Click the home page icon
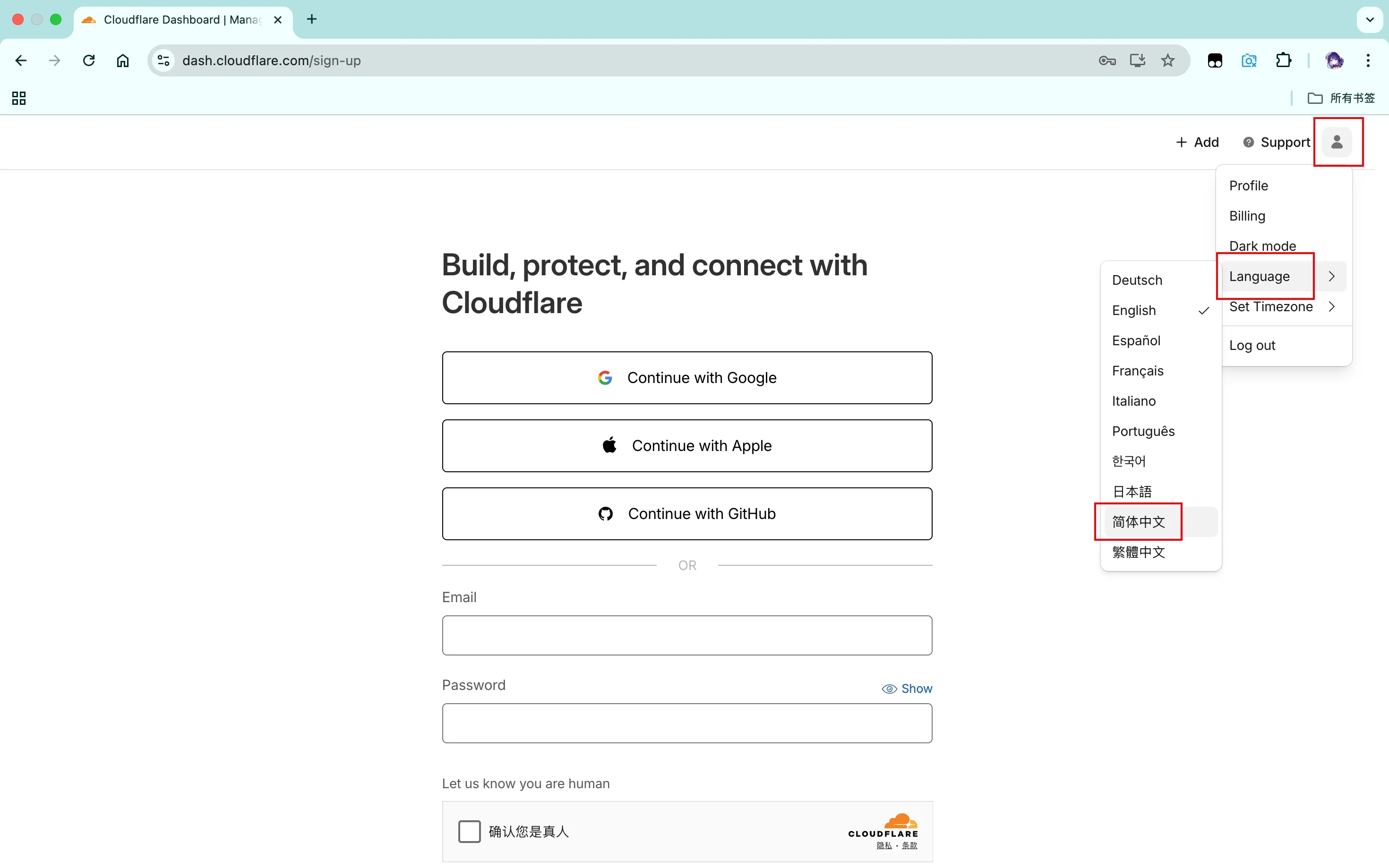1389x868 pixels. [x=122, y=60]
